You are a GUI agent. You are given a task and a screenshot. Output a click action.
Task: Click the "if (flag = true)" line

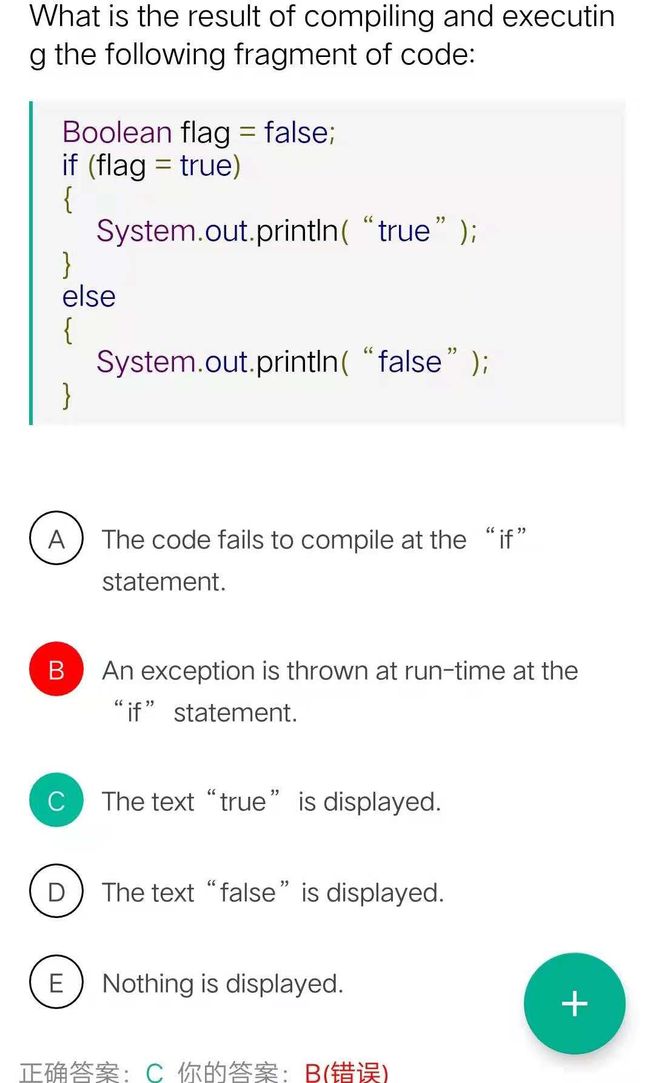tap(151, 166)
